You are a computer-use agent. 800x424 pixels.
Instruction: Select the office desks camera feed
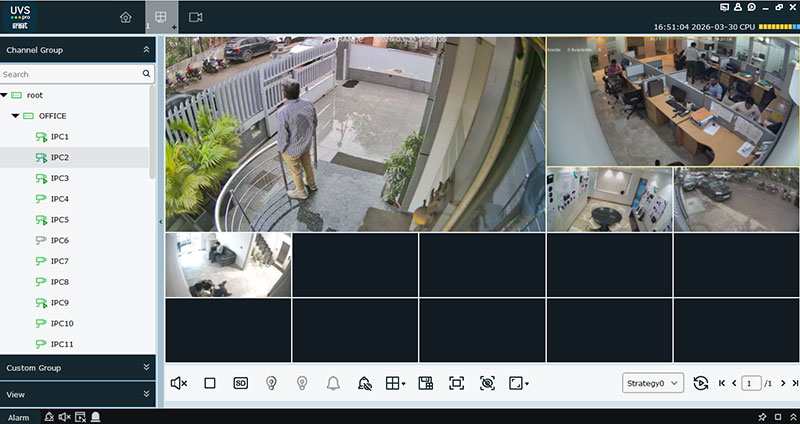[673, 101]
